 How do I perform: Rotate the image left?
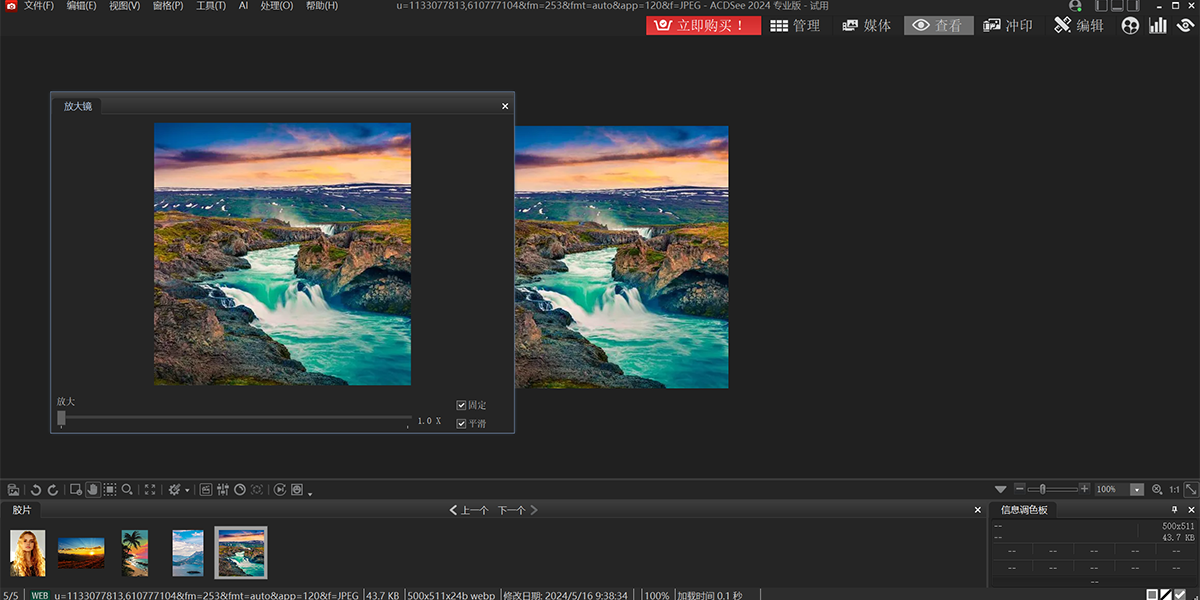coord(36,490)
